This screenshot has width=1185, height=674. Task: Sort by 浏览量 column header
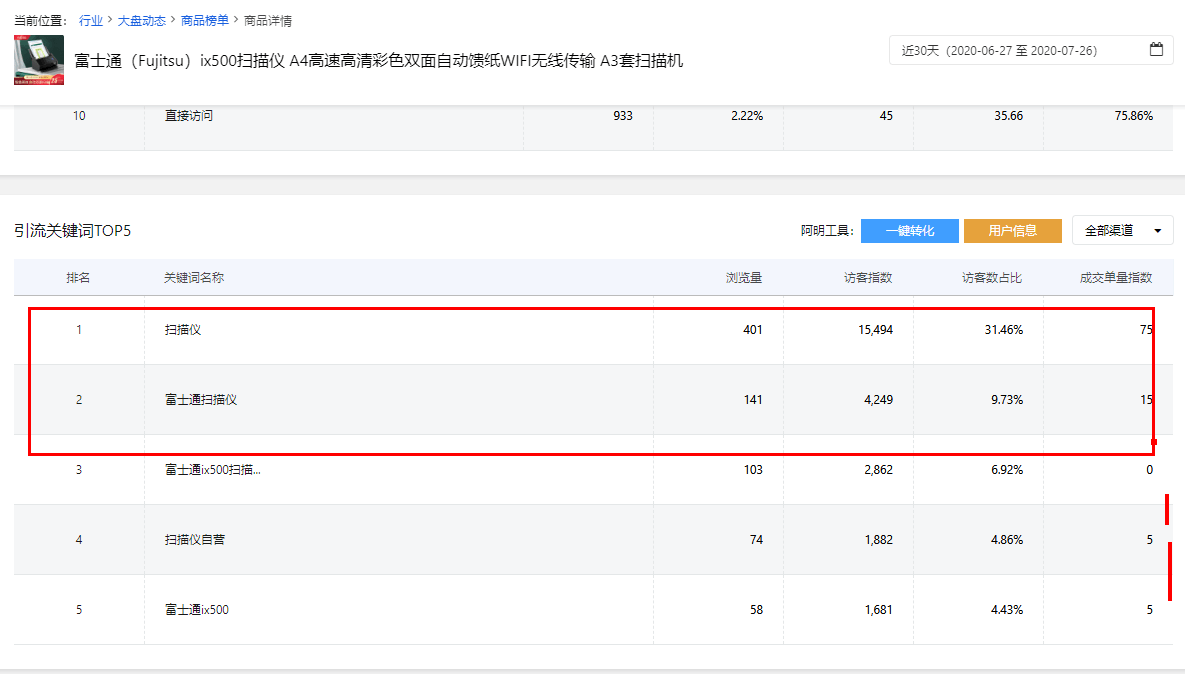[x=744, y=277]
